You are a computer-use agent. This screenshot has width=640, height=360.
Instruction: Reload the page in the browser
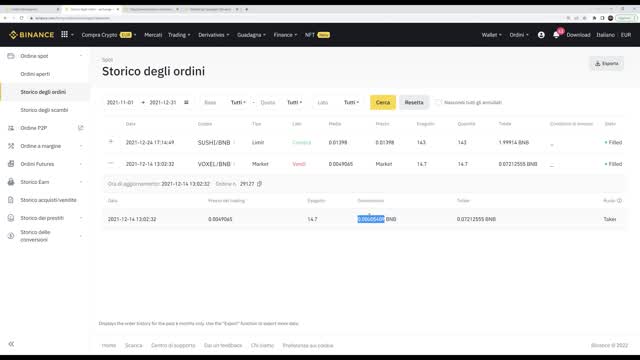[x=22, y=18]
